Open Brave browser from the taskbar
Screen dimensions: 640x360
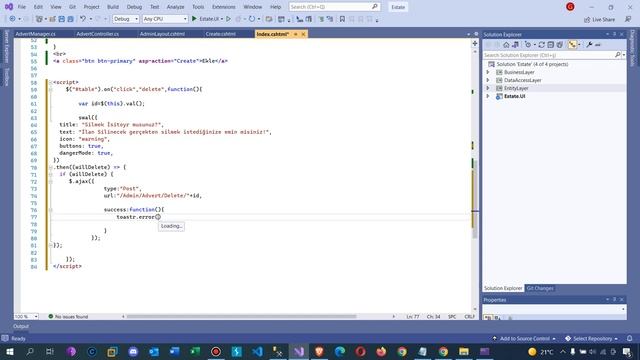(x=319, y=351)
